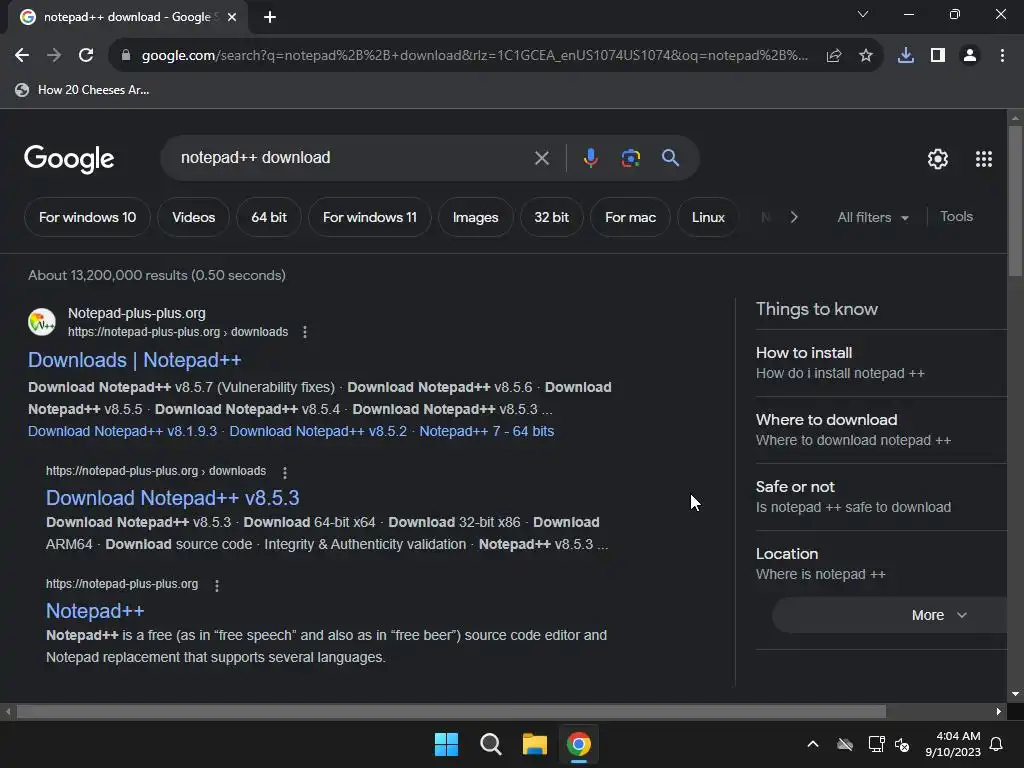The height and width of the screenshot is (768, 1024).
Task: Open muted volume tray icon
Action: [x=902, y=744]
